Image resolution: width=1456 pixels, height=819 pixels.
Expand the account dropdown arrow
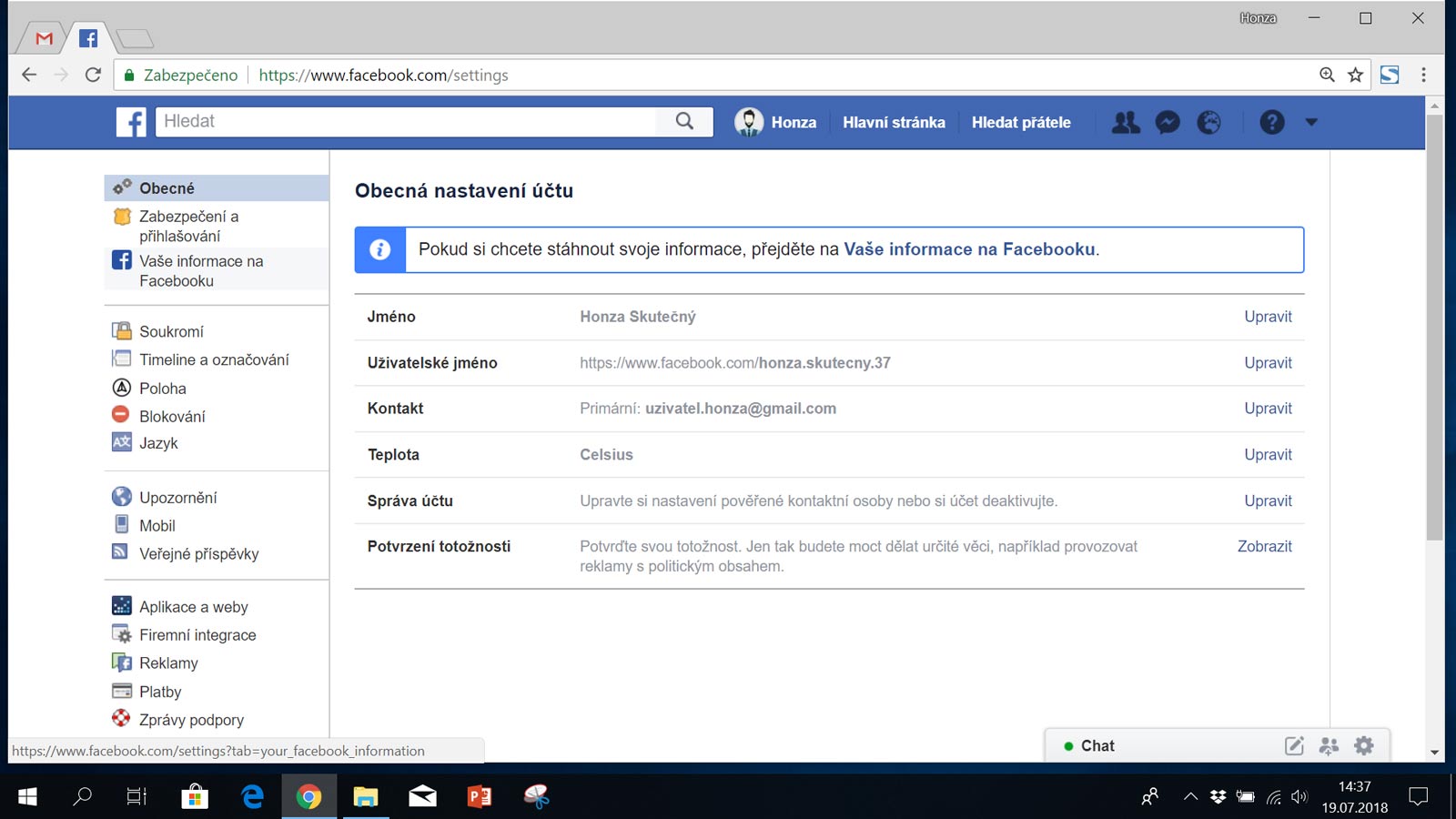[x=1311, y=122]
